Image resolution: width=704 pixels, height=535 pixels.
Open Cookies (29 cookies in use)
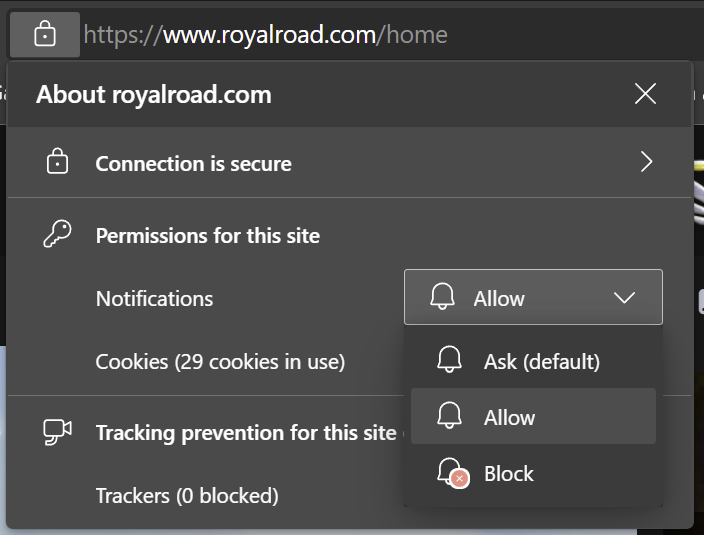[x=220, y=361]
